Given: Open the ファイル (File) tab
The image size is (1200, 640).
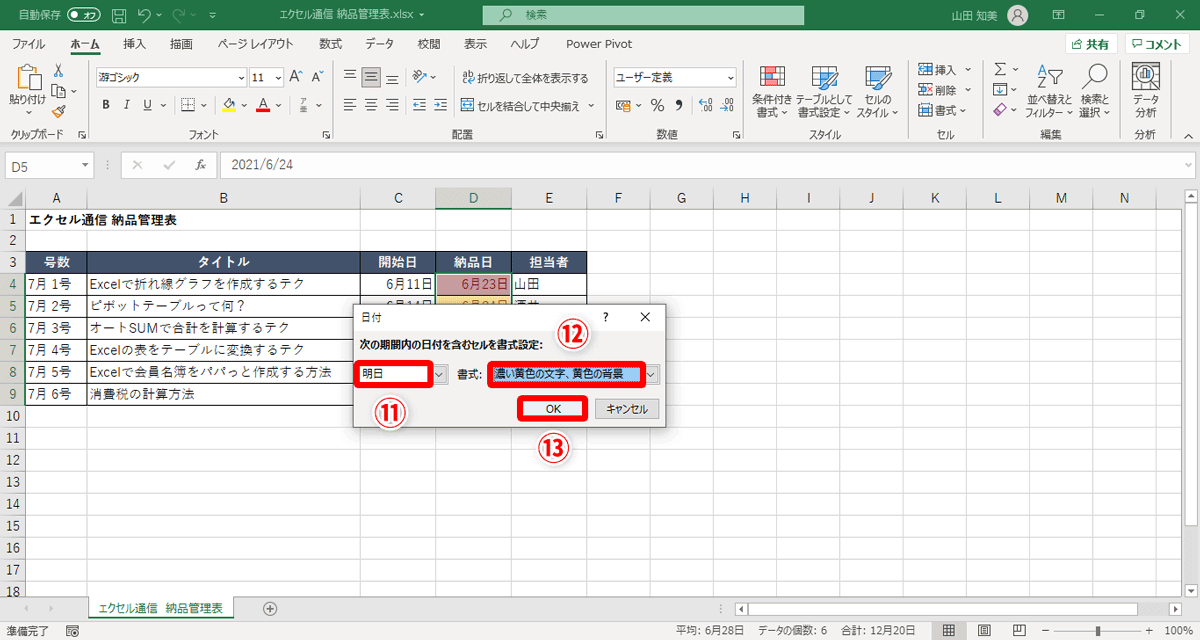Looking at the screenshot, I should 28,44.
